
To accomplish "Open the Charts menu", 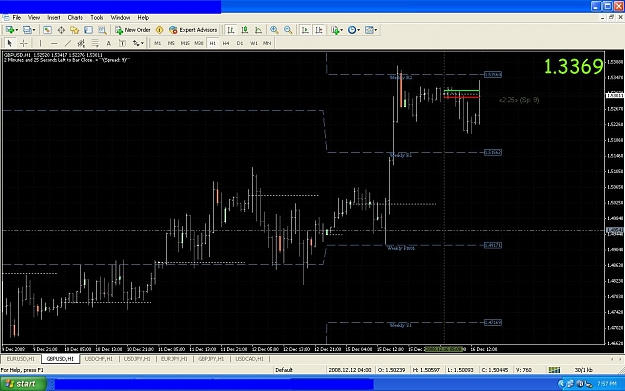I will click(75, 18).
